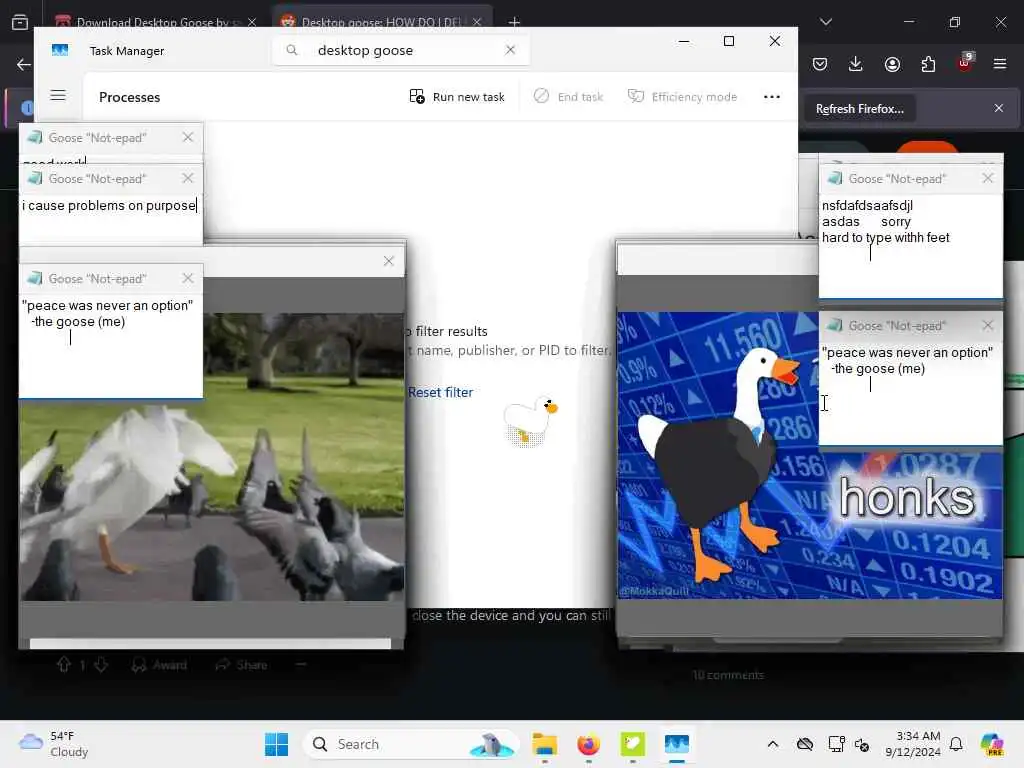The width and height of the screenshot is (1024, 768).
Task: Click taskbar Search box
Action: pyautogui.click(x=411, y=744)
